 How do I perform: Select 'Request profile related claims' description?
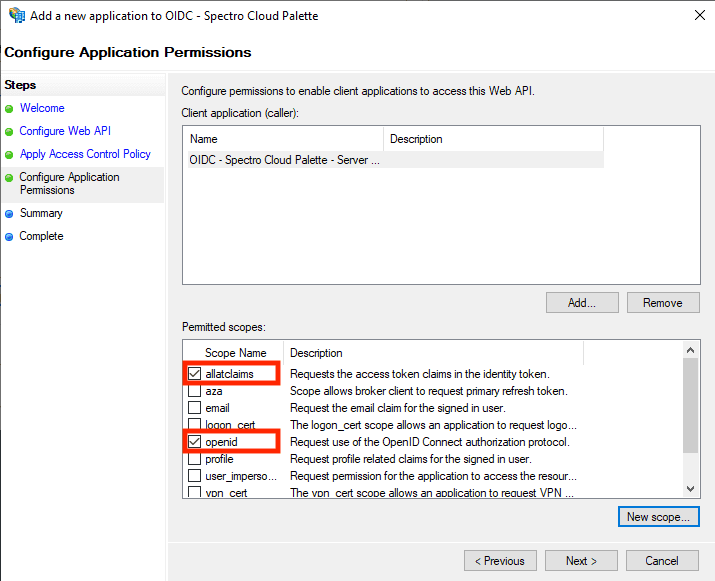tap(411, 459)
